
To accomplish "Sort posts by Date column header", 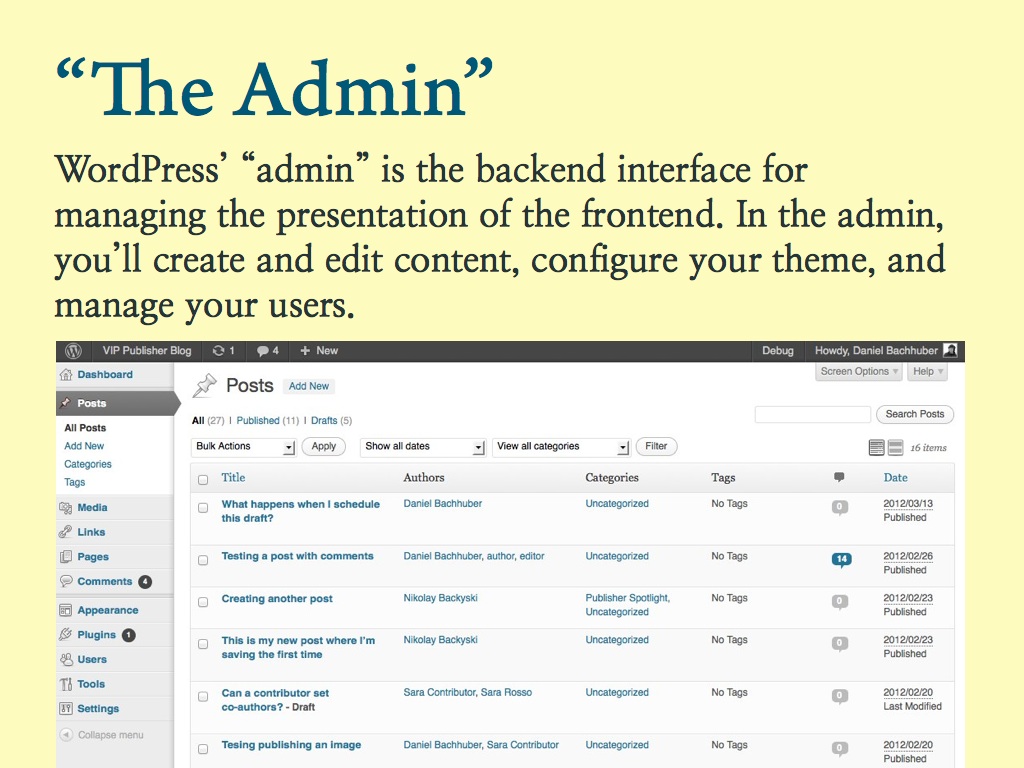I will [895, 477].
